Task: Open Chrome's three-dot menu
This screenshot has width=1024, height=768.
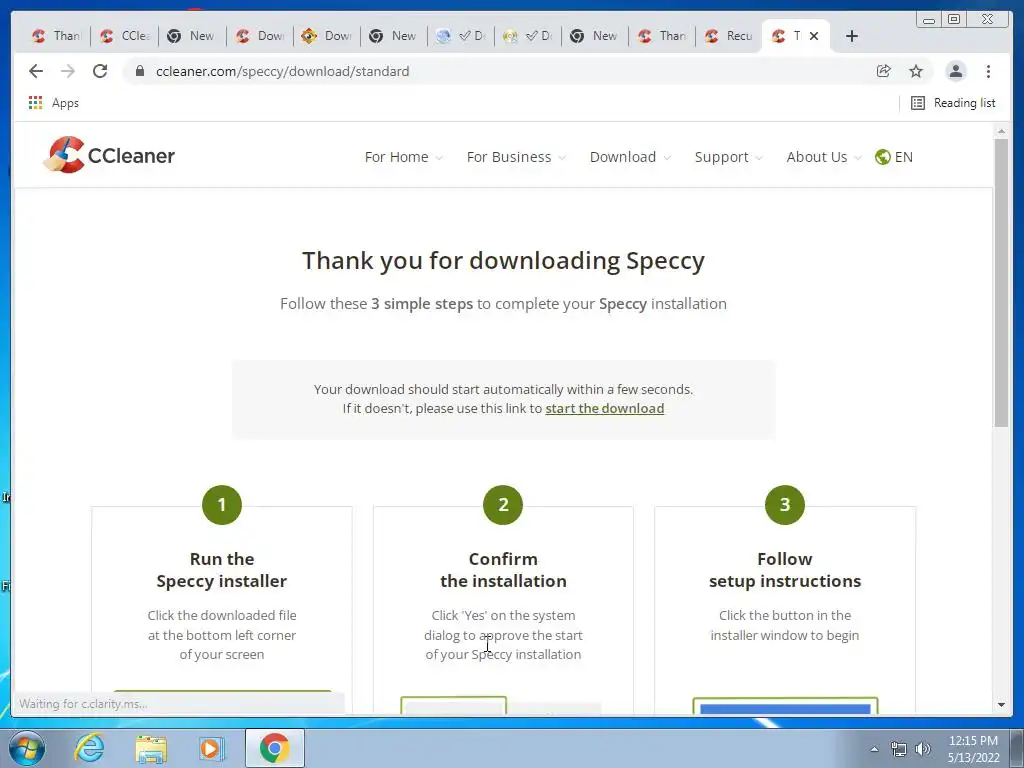Action: tap(988, 71)
